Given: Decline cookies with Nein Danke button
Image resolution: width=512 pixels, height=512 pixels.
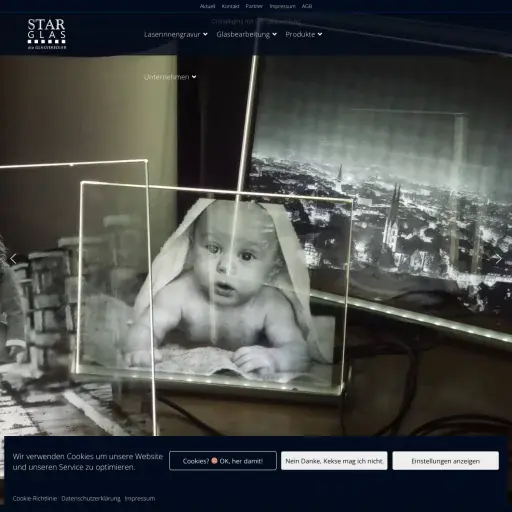Looking at the screenshot, I should coord(334,461).
